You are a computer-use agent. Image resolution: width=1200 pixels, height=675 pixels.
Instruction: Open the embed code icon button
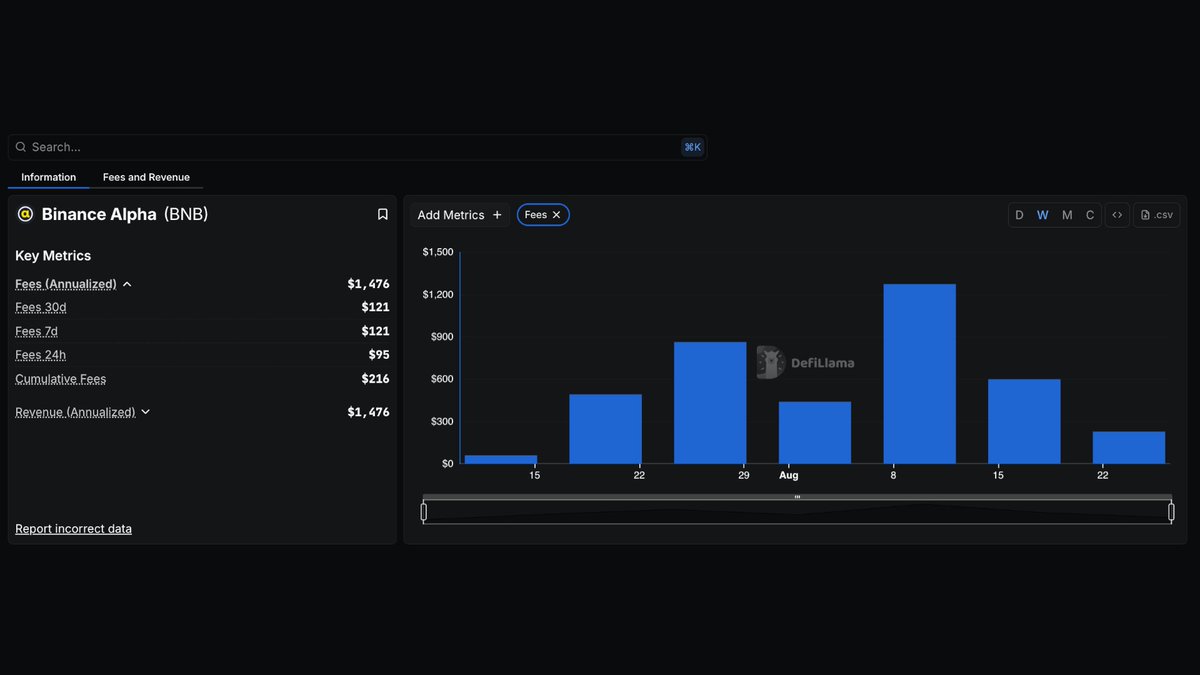[x=1117, y=215]
